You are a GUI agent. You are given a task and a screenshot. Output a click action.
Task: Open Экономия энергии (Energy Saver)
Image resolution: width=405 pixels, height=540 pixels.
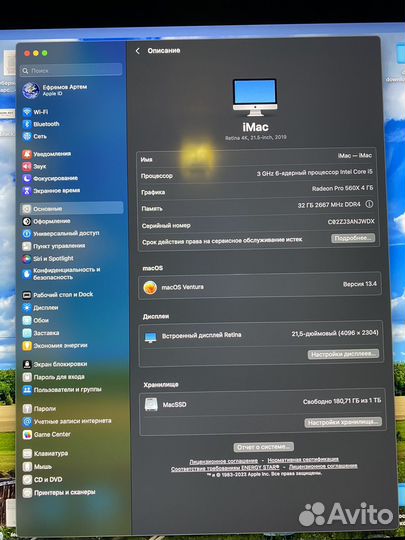[55, 346]
